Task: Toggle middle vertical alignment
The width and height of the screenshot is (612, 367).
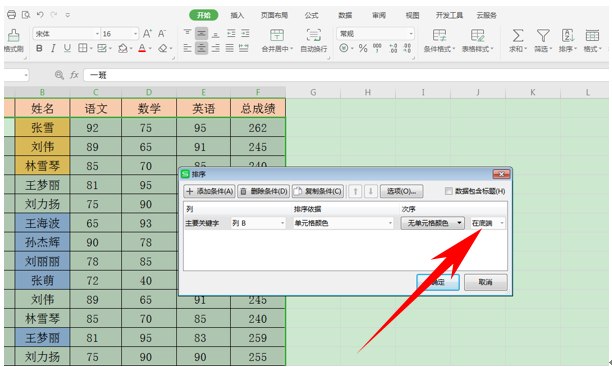Action: [201, 34]
